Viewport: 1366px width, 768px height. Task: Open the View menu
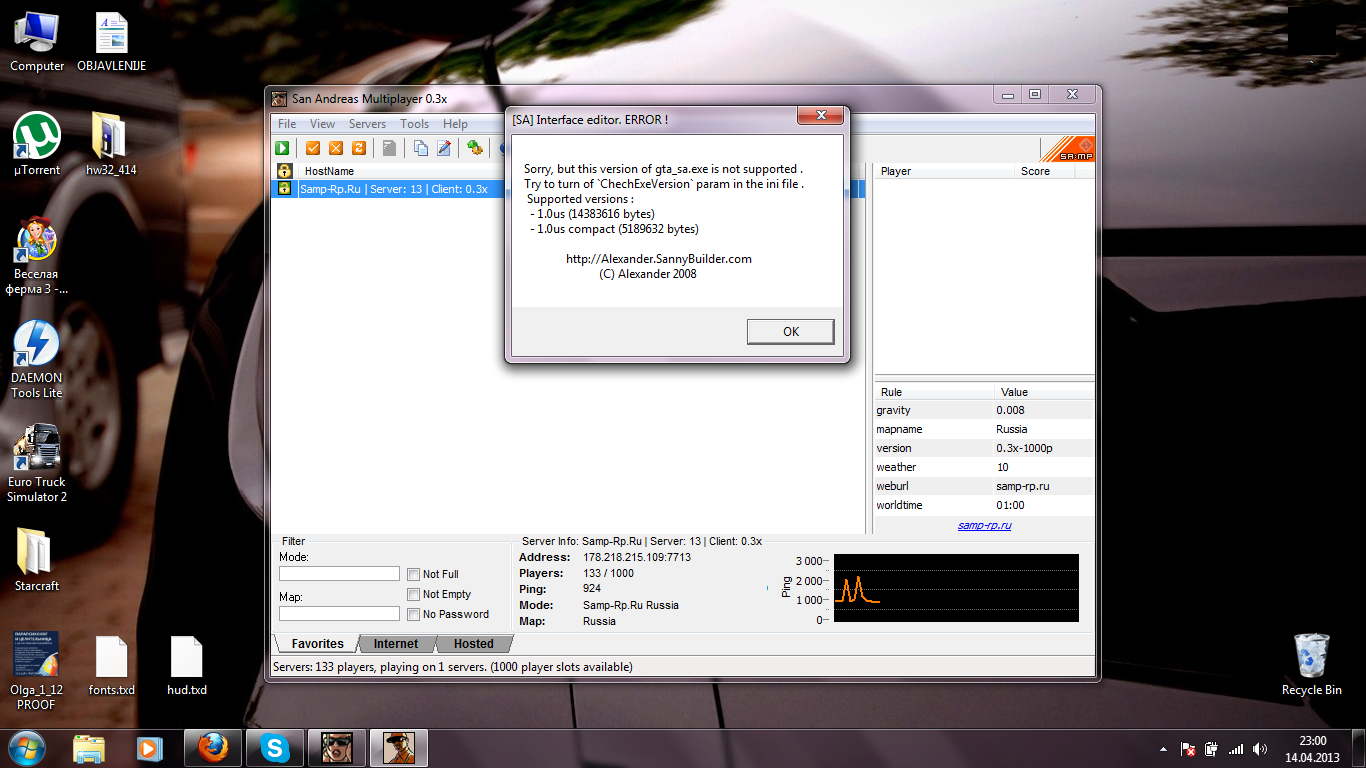pyautogui.click(x=322, y=124)
